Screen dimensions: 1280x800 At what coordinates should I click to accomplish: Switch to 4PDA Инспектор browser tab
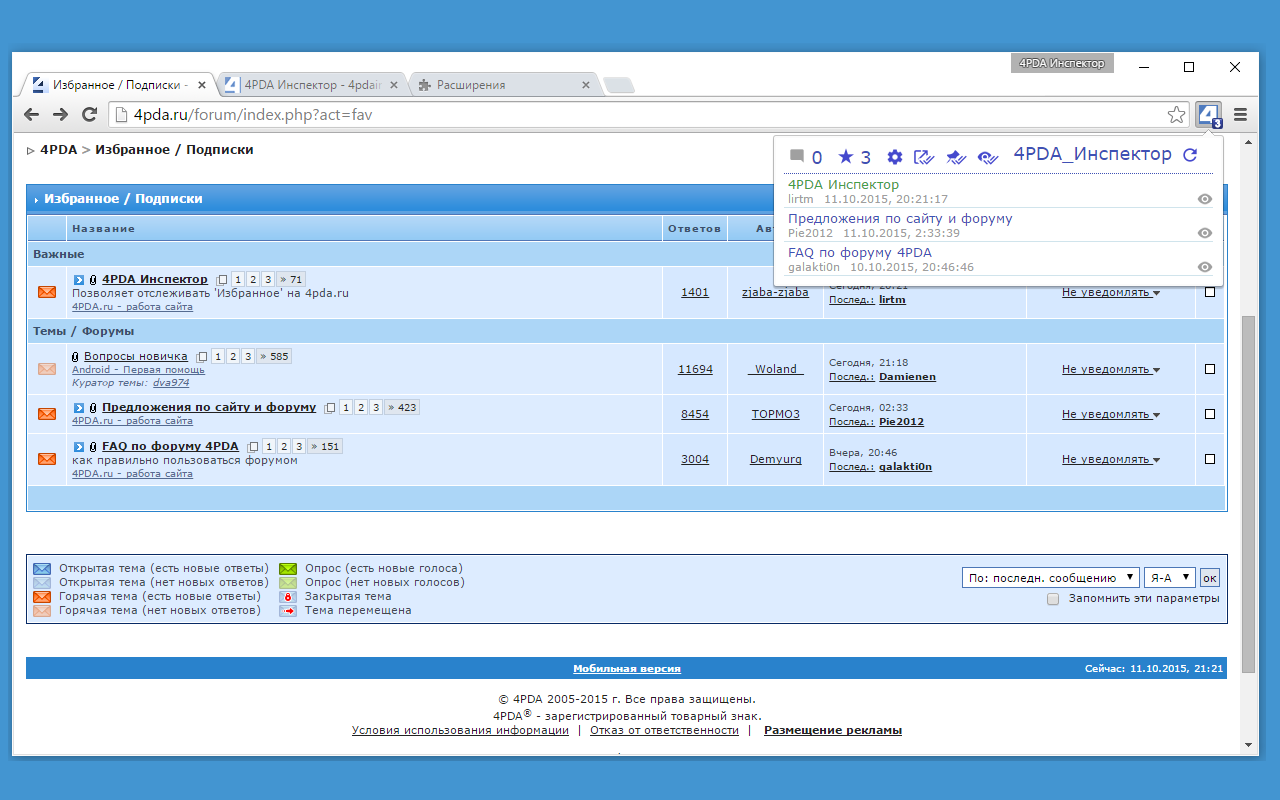click(310, 86)
